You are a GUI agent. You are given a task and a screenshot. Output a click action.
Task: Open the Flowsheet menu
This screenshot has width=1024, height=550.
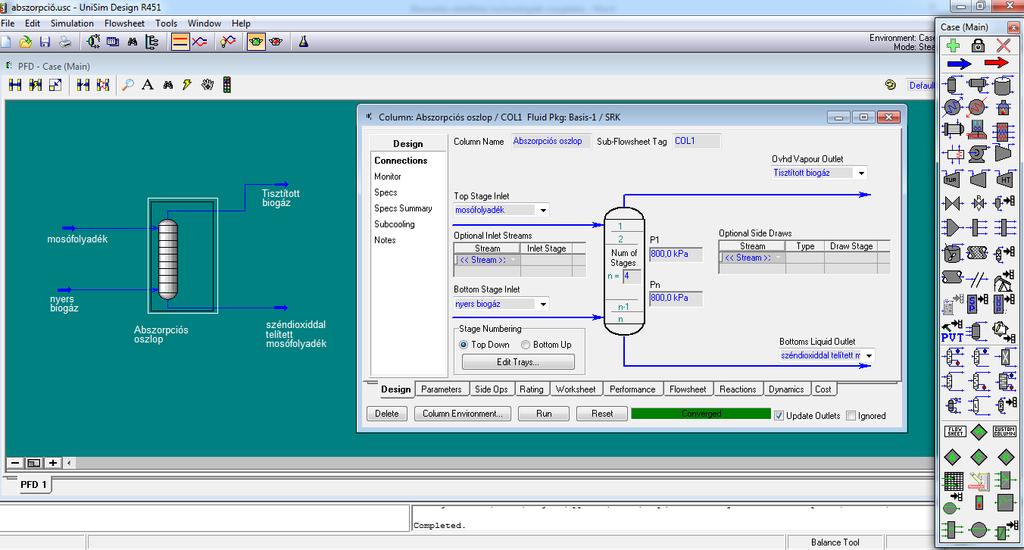point(125,24)
